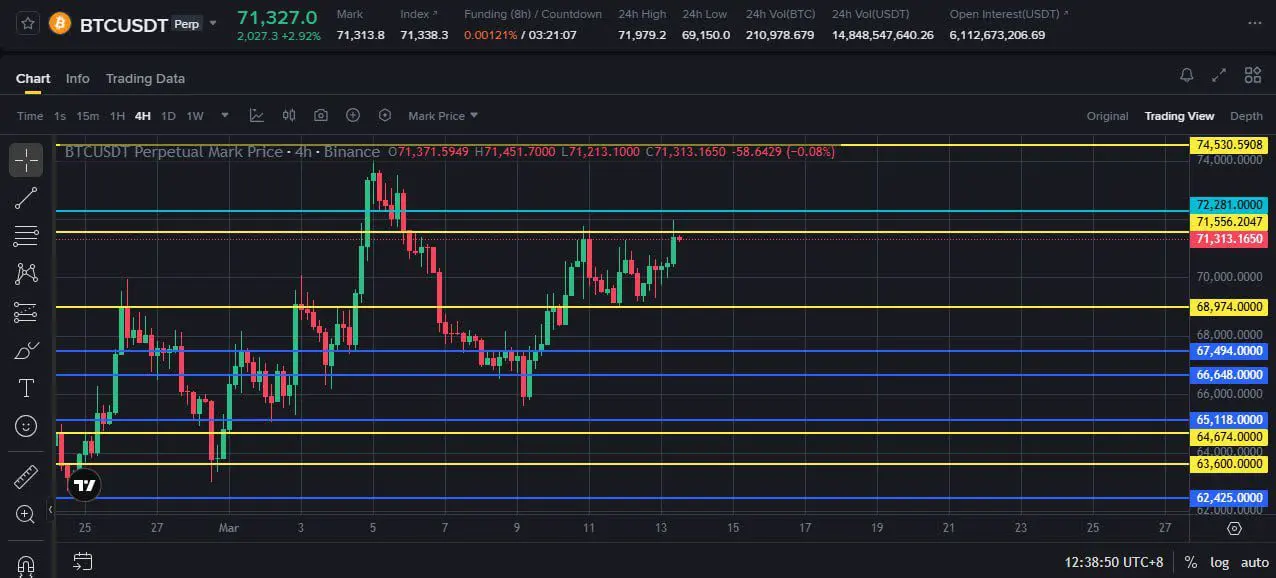Toggle the log scale mode
This screenshot has height=578, width=1276.
coord(1219,562)
